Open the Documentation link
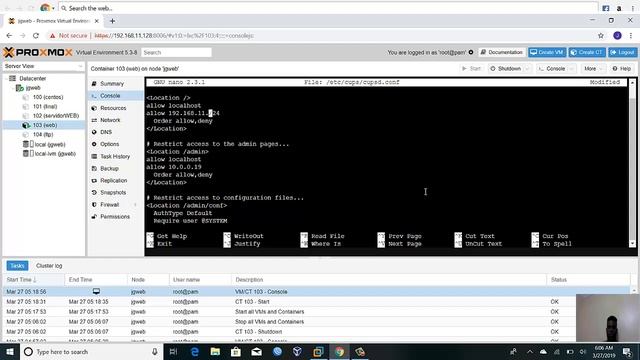640x360 pixels. pos(502,52)
